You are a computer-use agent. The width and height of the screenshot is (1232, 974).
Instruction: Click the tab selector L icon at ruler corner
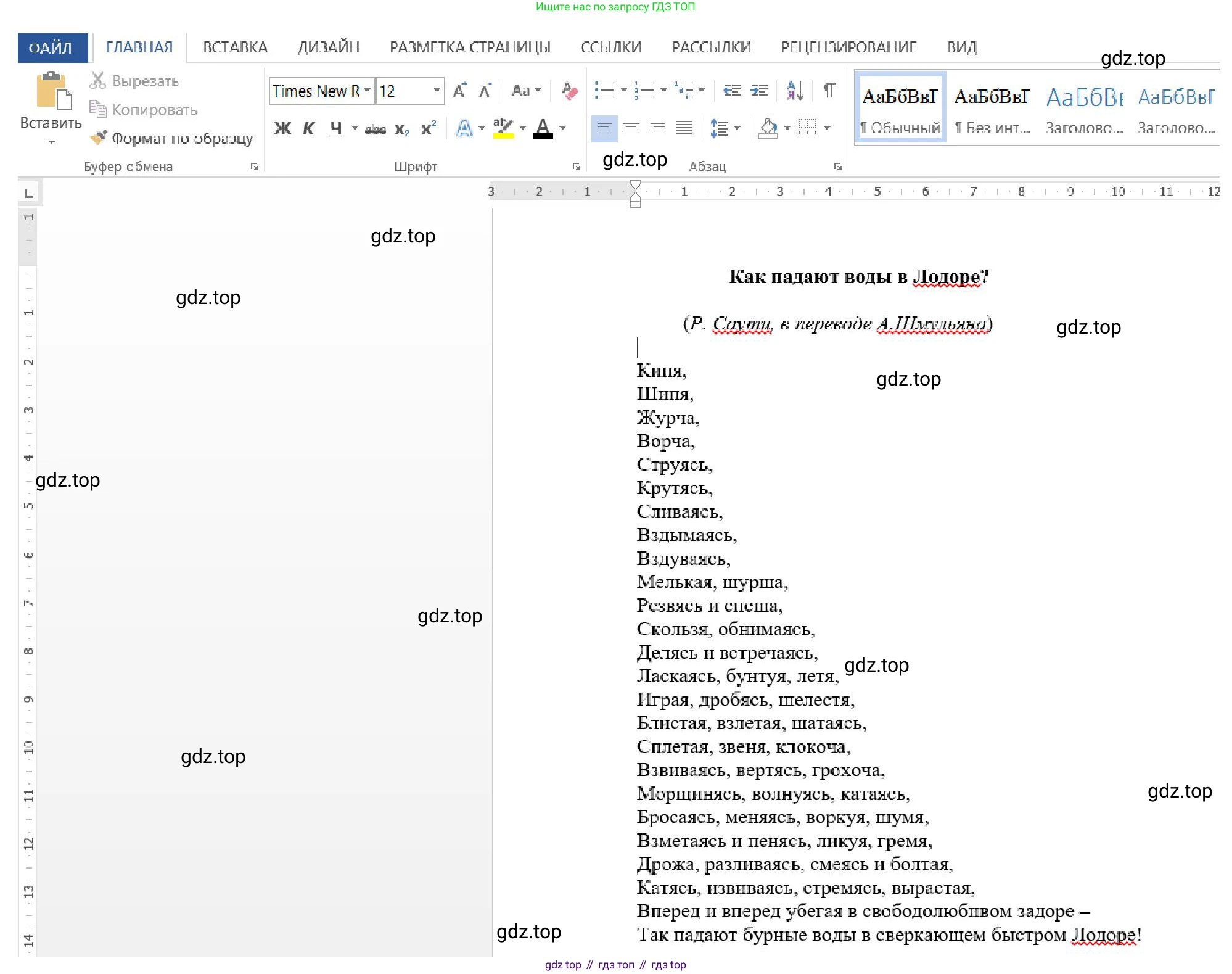tap(28, 192)
